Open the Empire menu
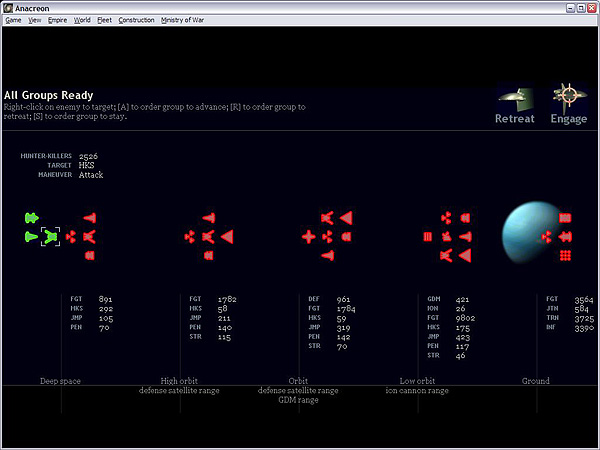The width and height of the screenshot is (600, 450). (x=57, y=20)
